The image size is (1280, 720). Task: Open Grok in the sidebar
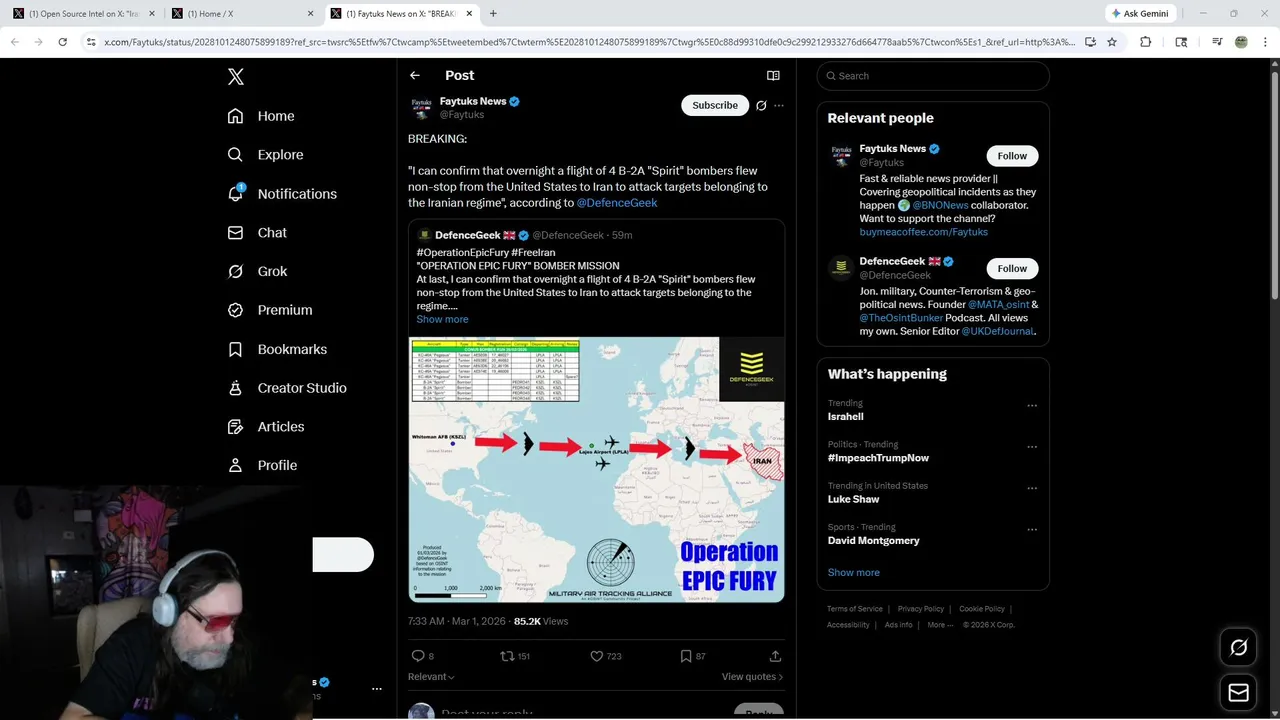(257, 271)
